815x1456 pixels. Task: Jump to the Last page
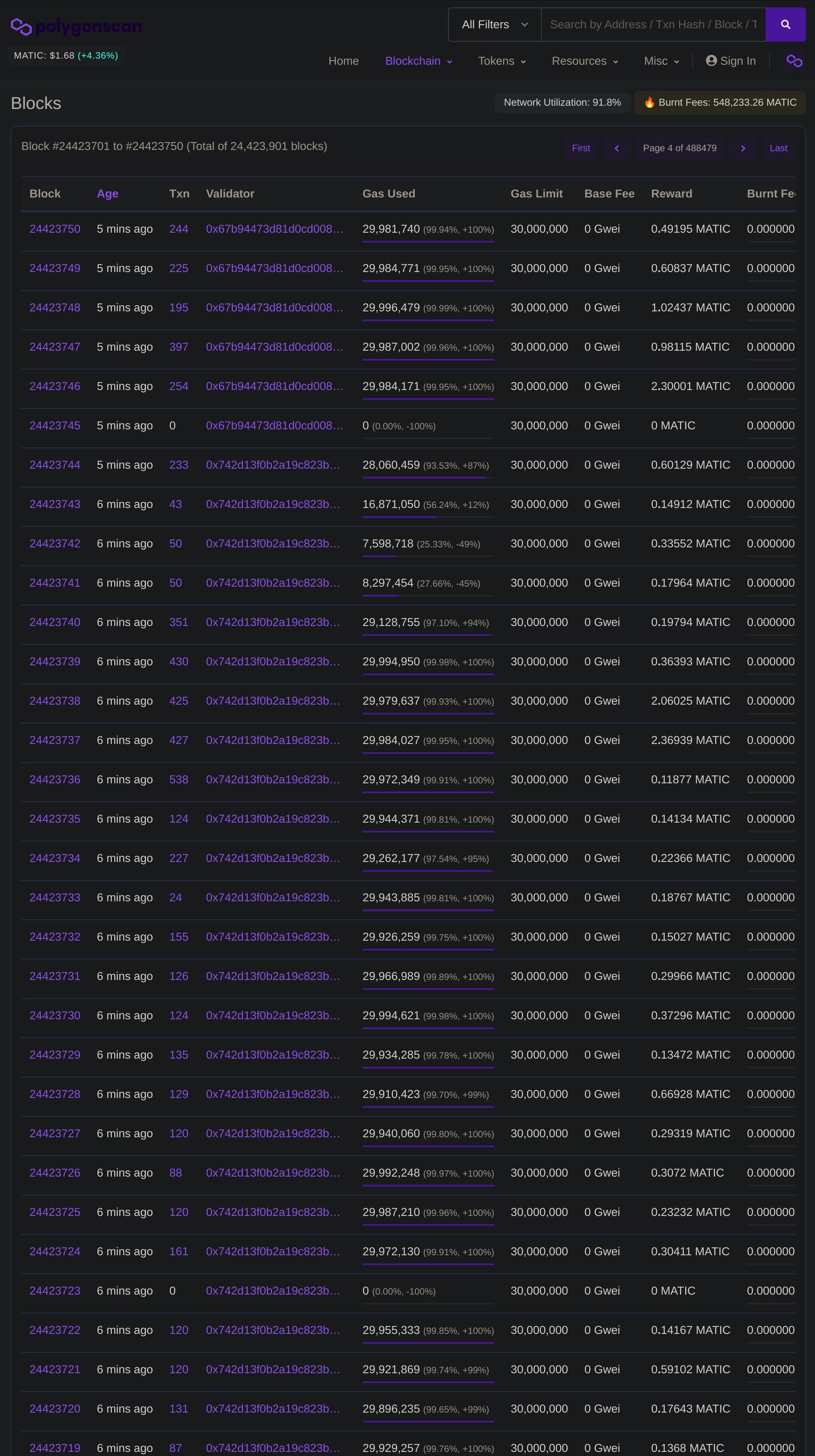coord(778,148)
